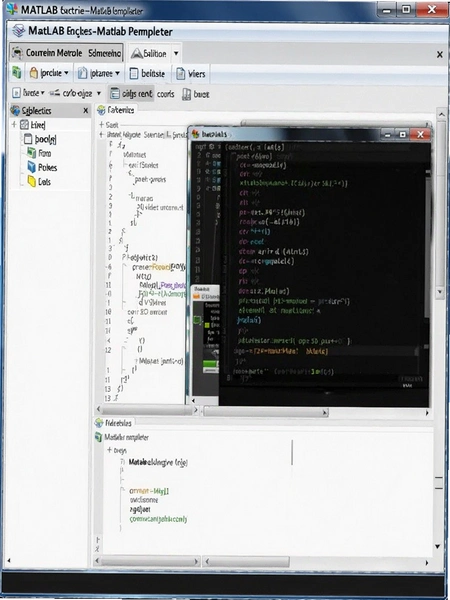The width and height of the screenshot is (450, 600).
Task: Expand the 'Eiirel' tree node
Action: [x=14, y=124]
